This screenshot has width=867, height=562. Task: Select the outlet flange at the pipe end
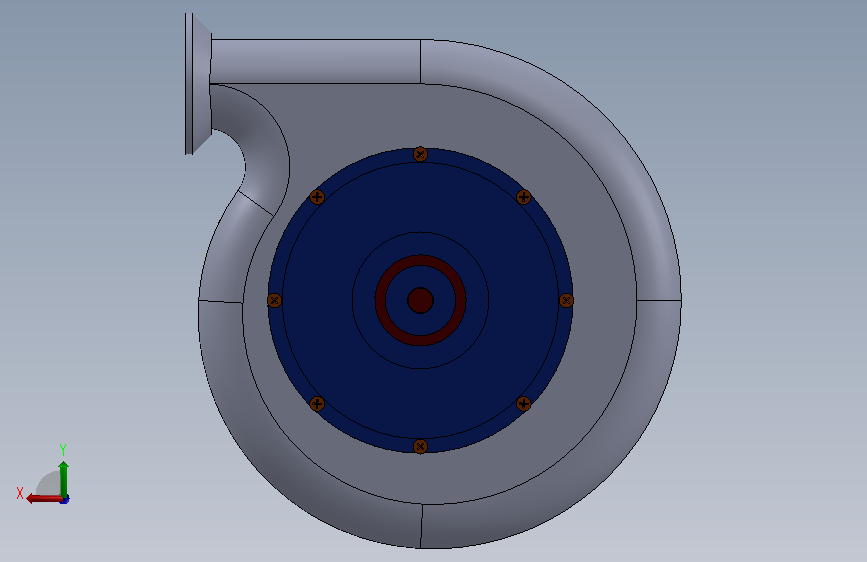[x=197, y=84]
